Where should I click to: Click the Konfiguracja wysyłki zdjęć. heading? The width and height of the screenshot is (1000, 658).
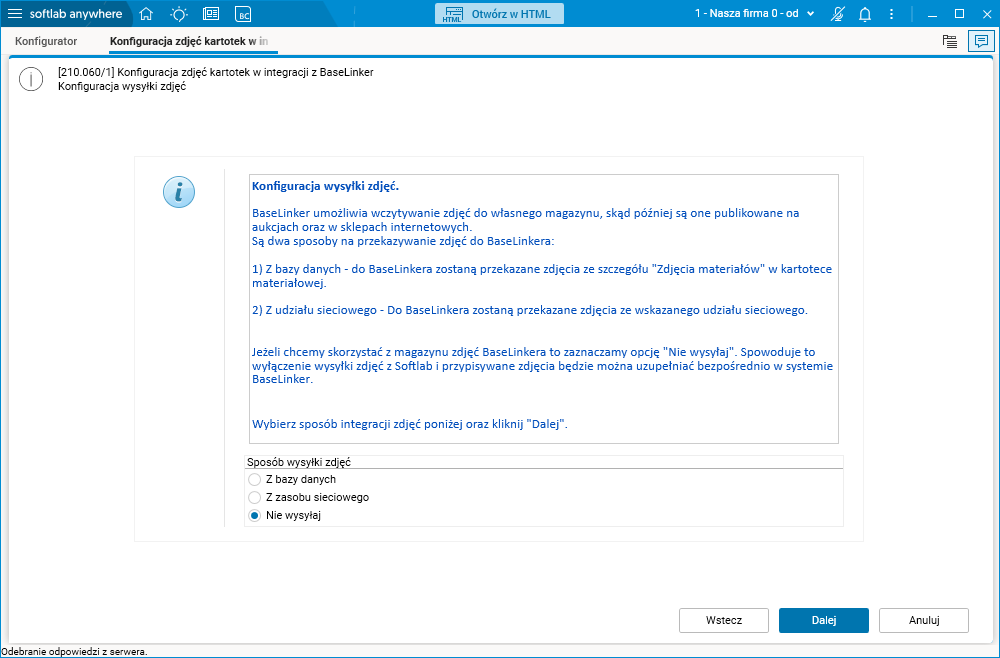click(325, 186)
